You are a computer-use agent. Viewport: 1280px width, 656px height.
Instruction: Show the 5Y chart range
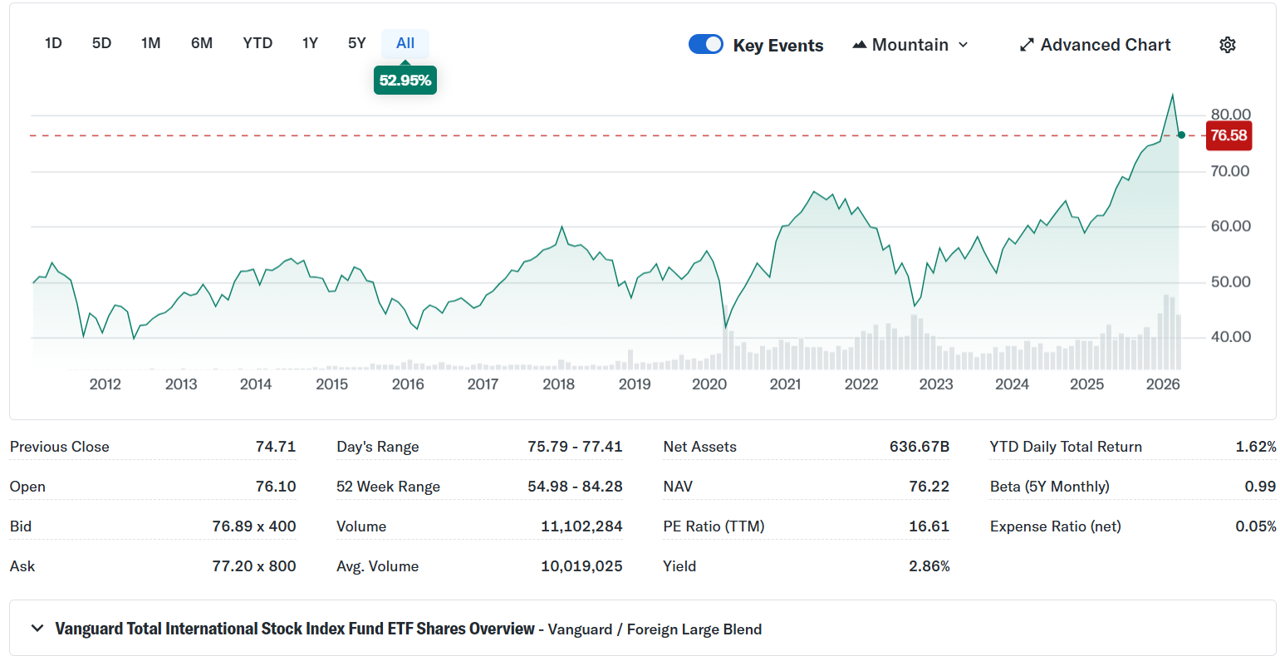(357, 43)
